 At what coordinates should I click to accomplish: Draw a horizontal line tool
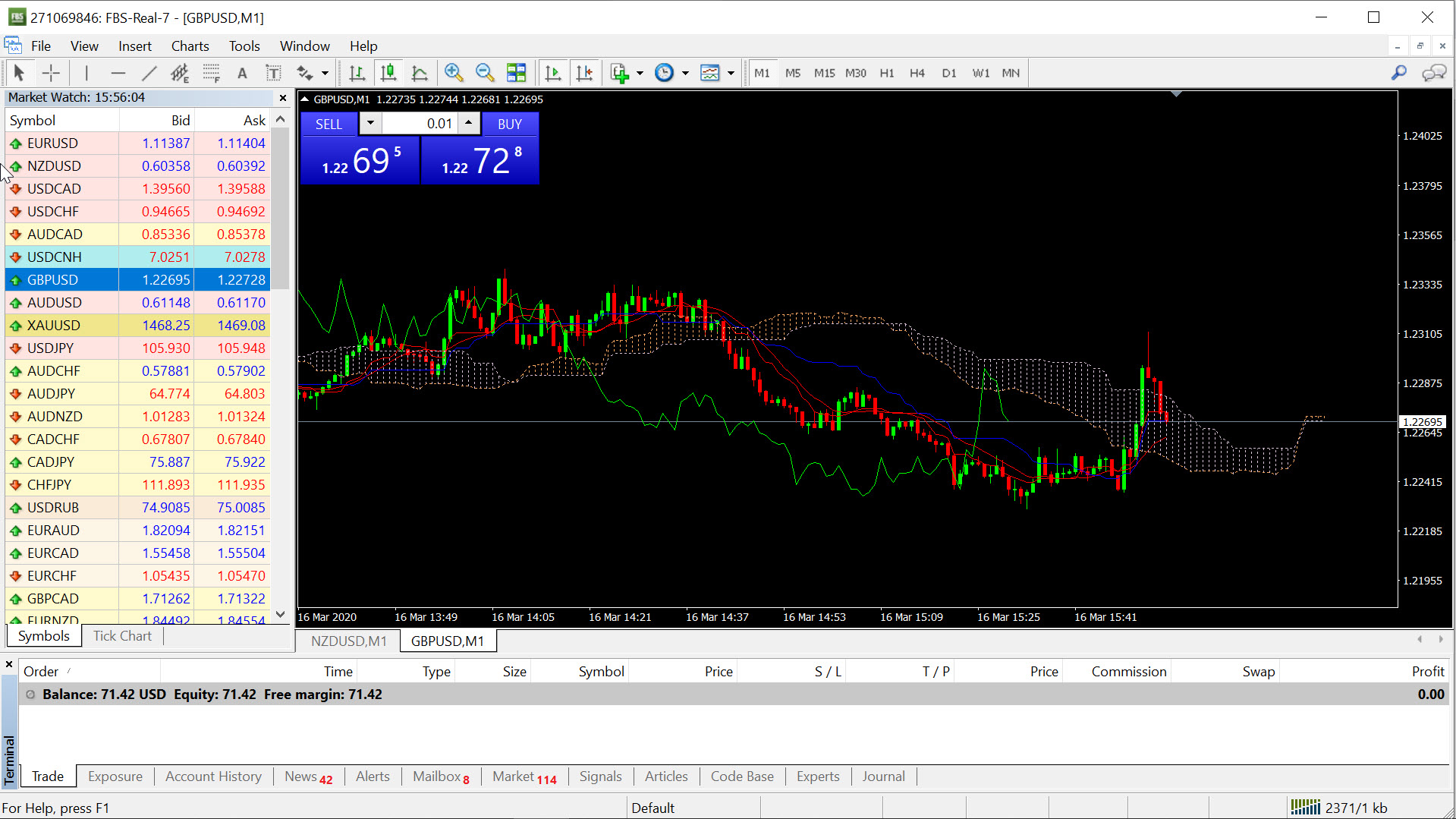118,73
